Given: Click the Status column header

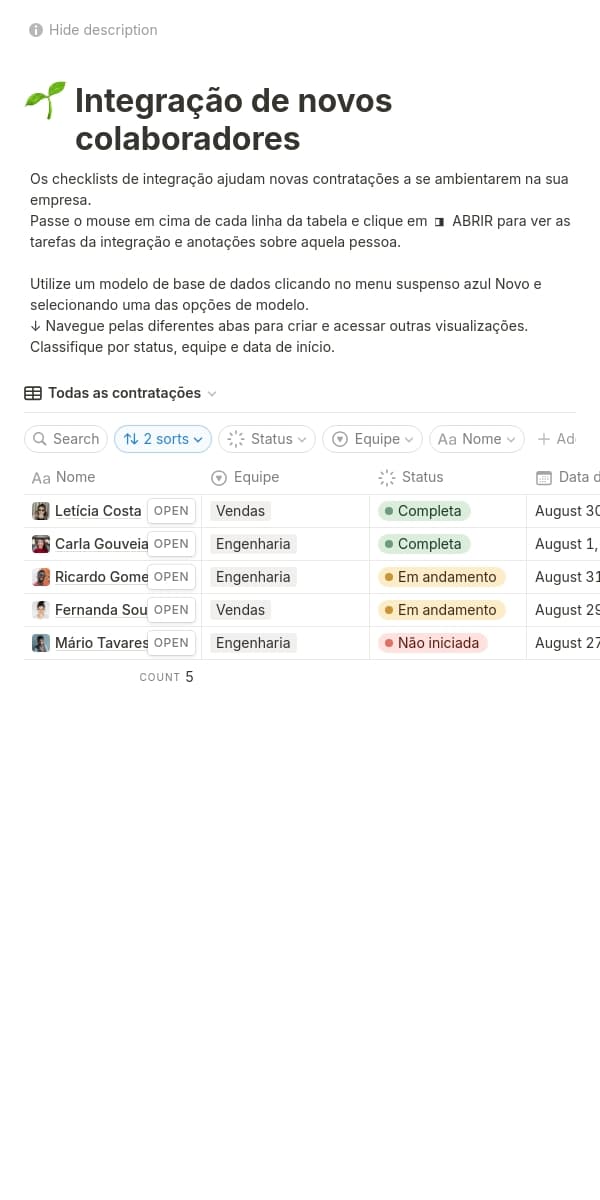Looking at the screenshot, I should tap(421, 477).
